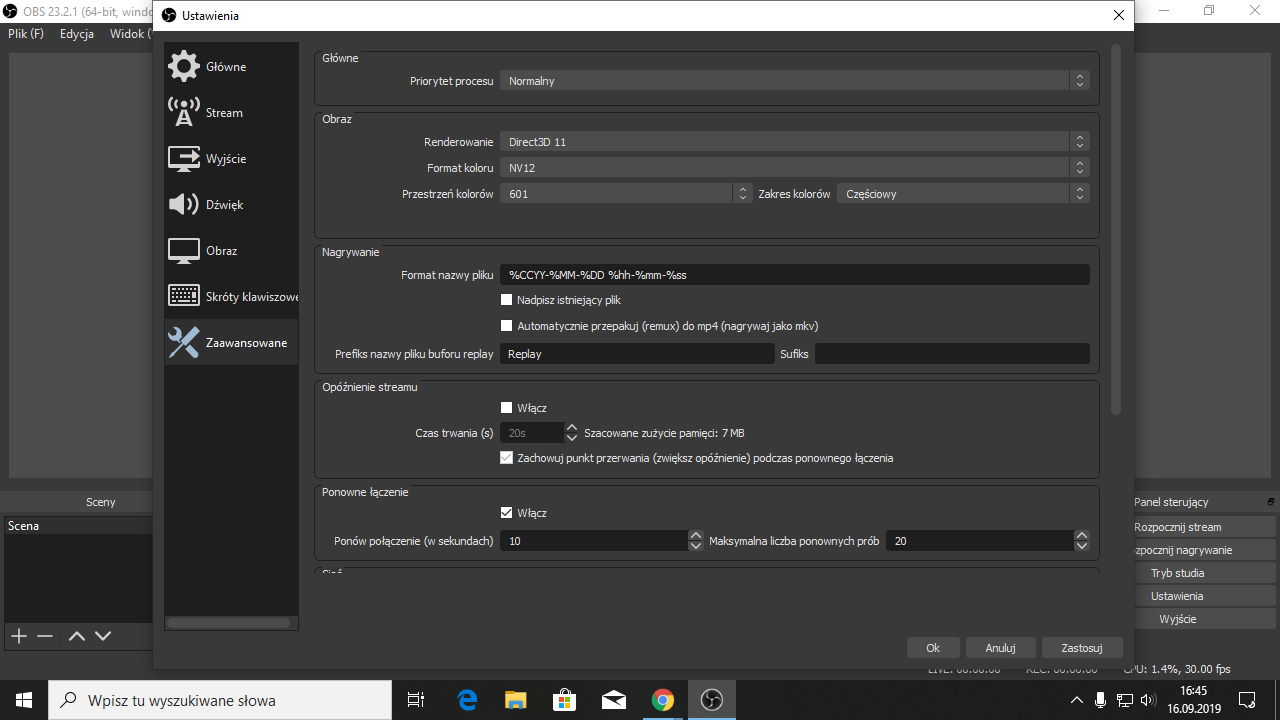Image resolution: width=1280 pixels, height=720 pixels.
Task: Click Ustawienia button in OBS control panel
Action: tap(1204, 596)
